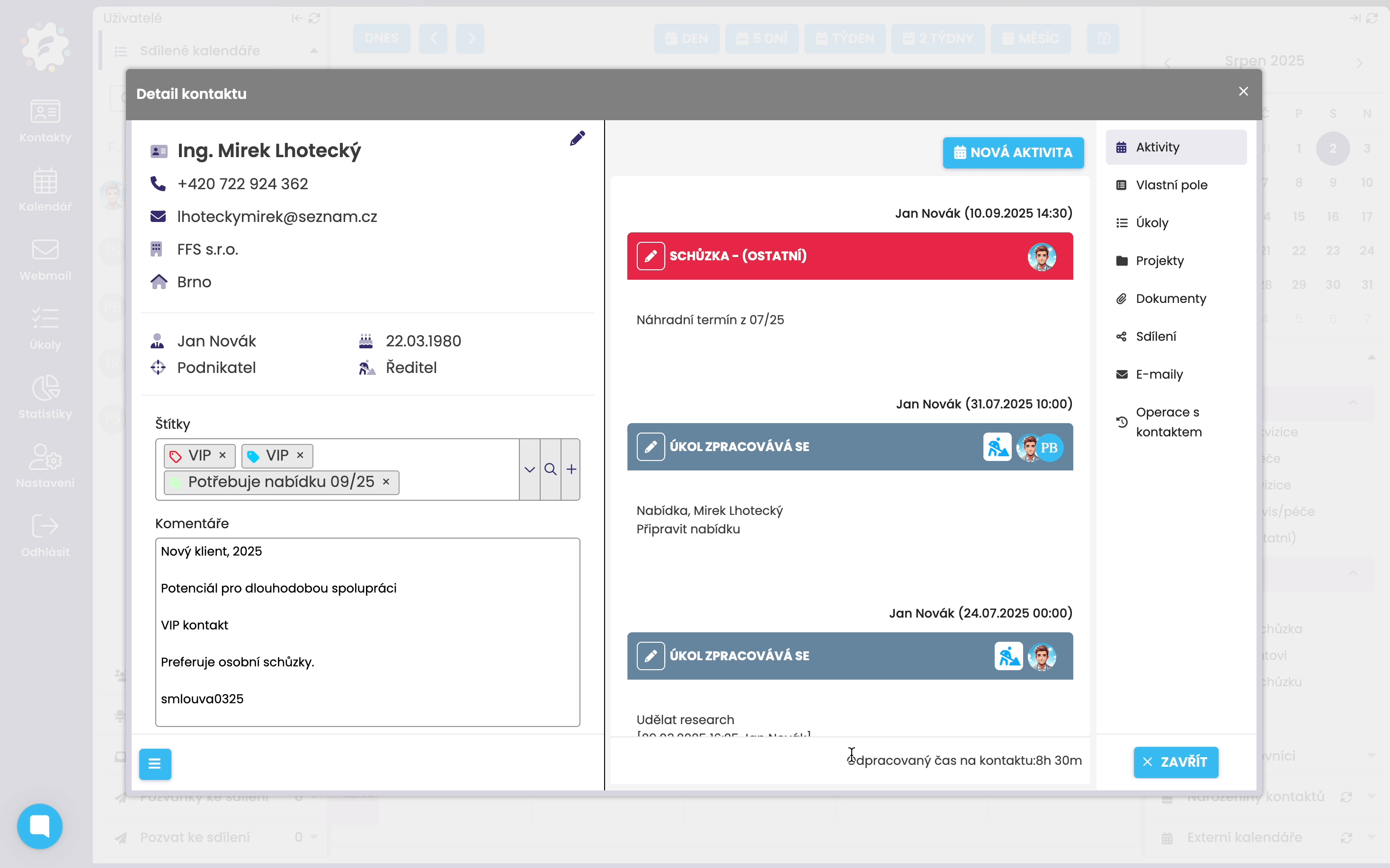The image size is (1390, 868).
Task: Click the PB avatar on task activity
Action: (x=1049, y=447)
